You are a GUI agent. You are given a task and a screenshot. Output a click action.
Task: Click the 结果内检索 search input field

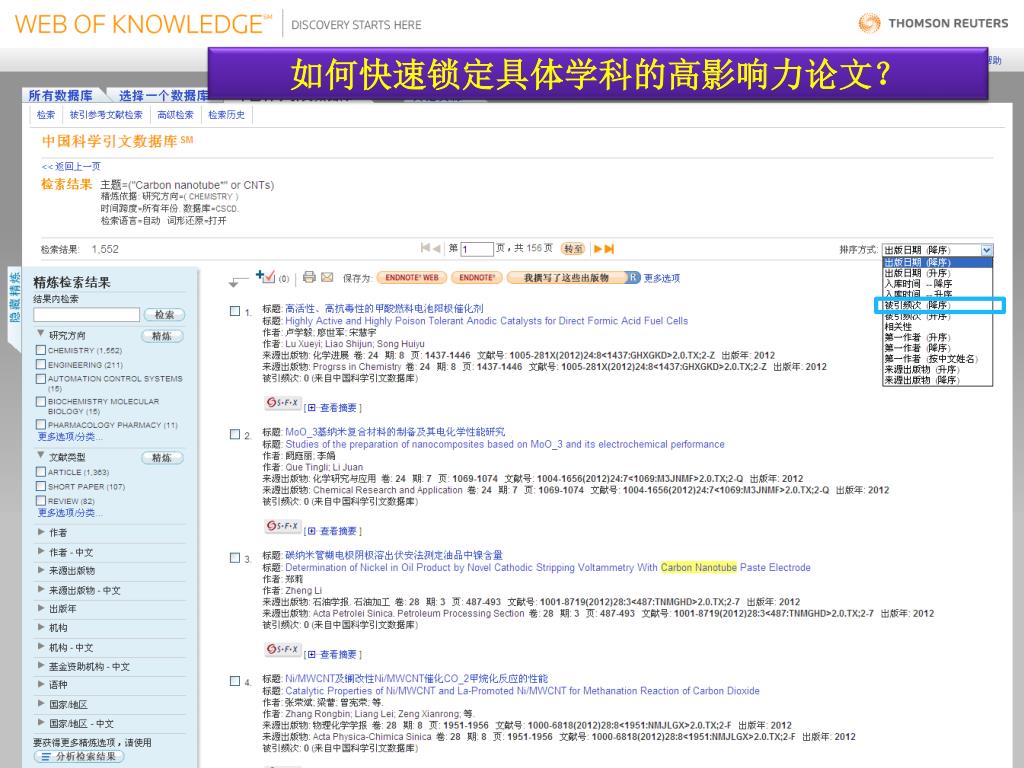pyautogui.click(x=87, y=315)
